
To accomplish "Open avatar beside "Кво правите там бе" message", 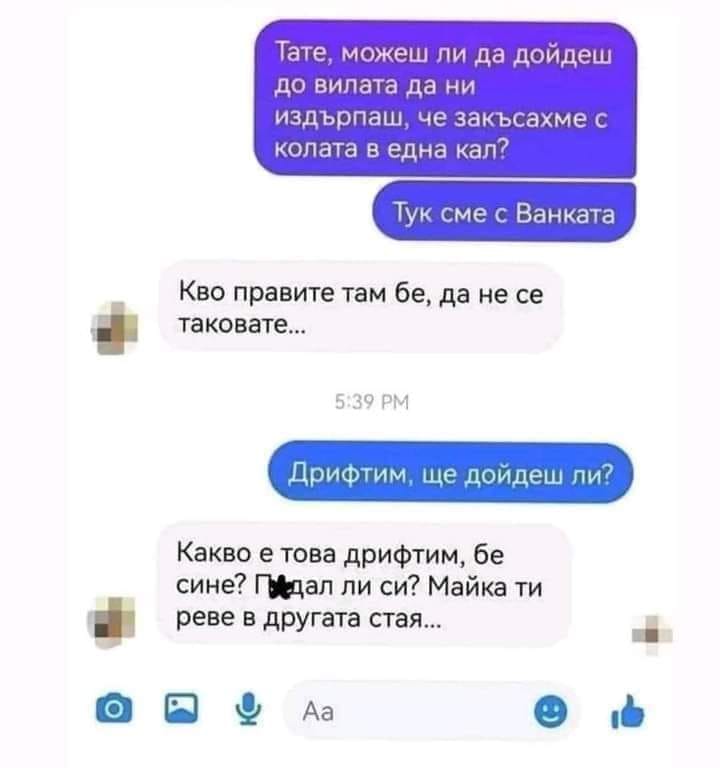I will click(x=114, y=328).
